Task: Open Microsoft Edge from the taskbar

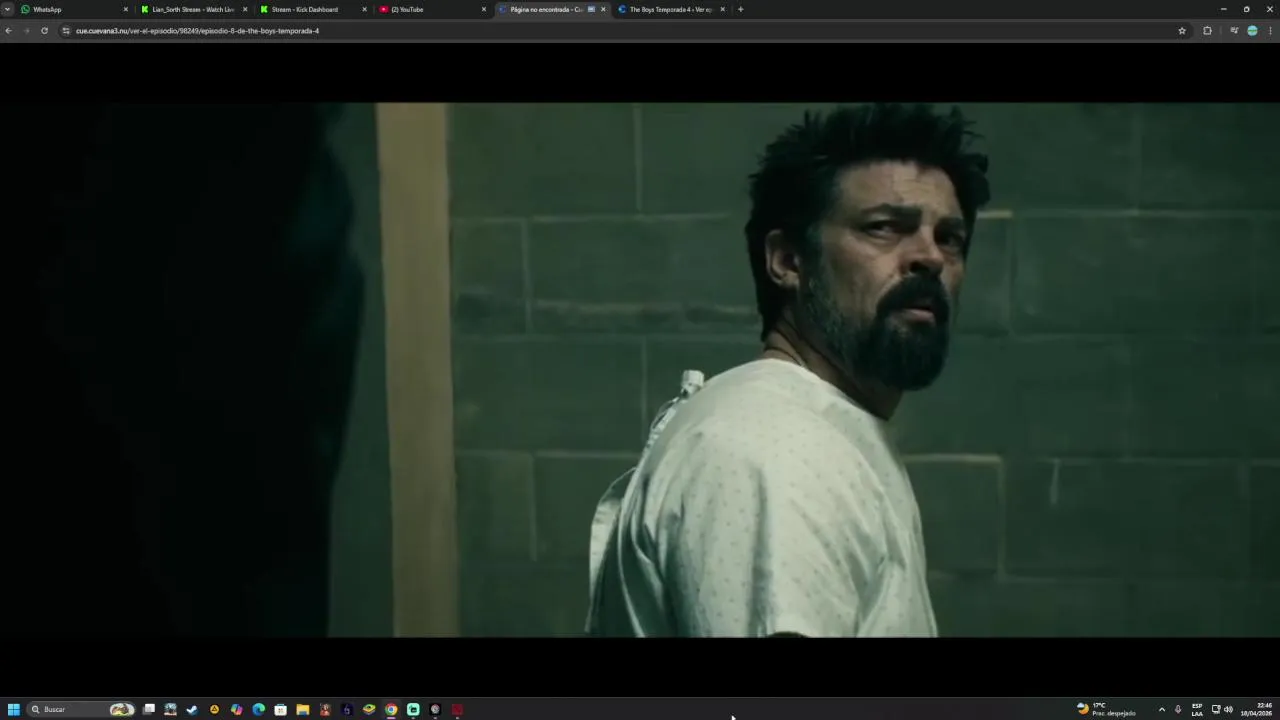Action: (x=258, y=709)
